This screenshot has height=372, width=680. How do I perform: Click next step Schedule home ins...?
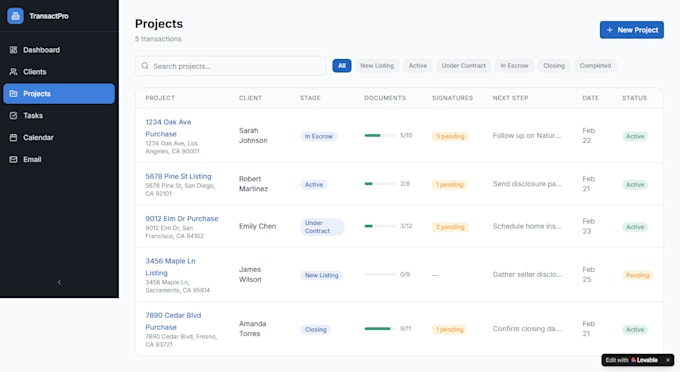pos(527,226)
